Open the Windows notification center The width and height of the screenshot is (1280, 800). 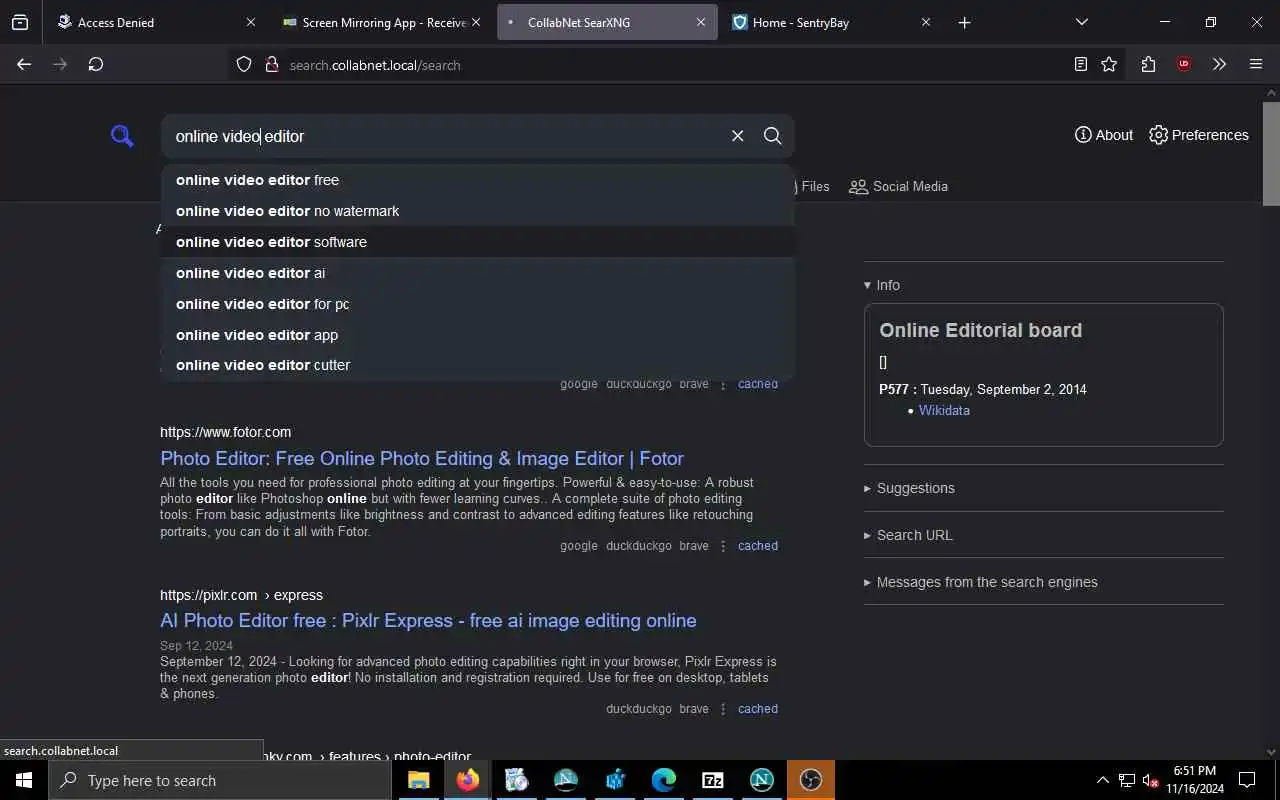[x=1247, y=780]
